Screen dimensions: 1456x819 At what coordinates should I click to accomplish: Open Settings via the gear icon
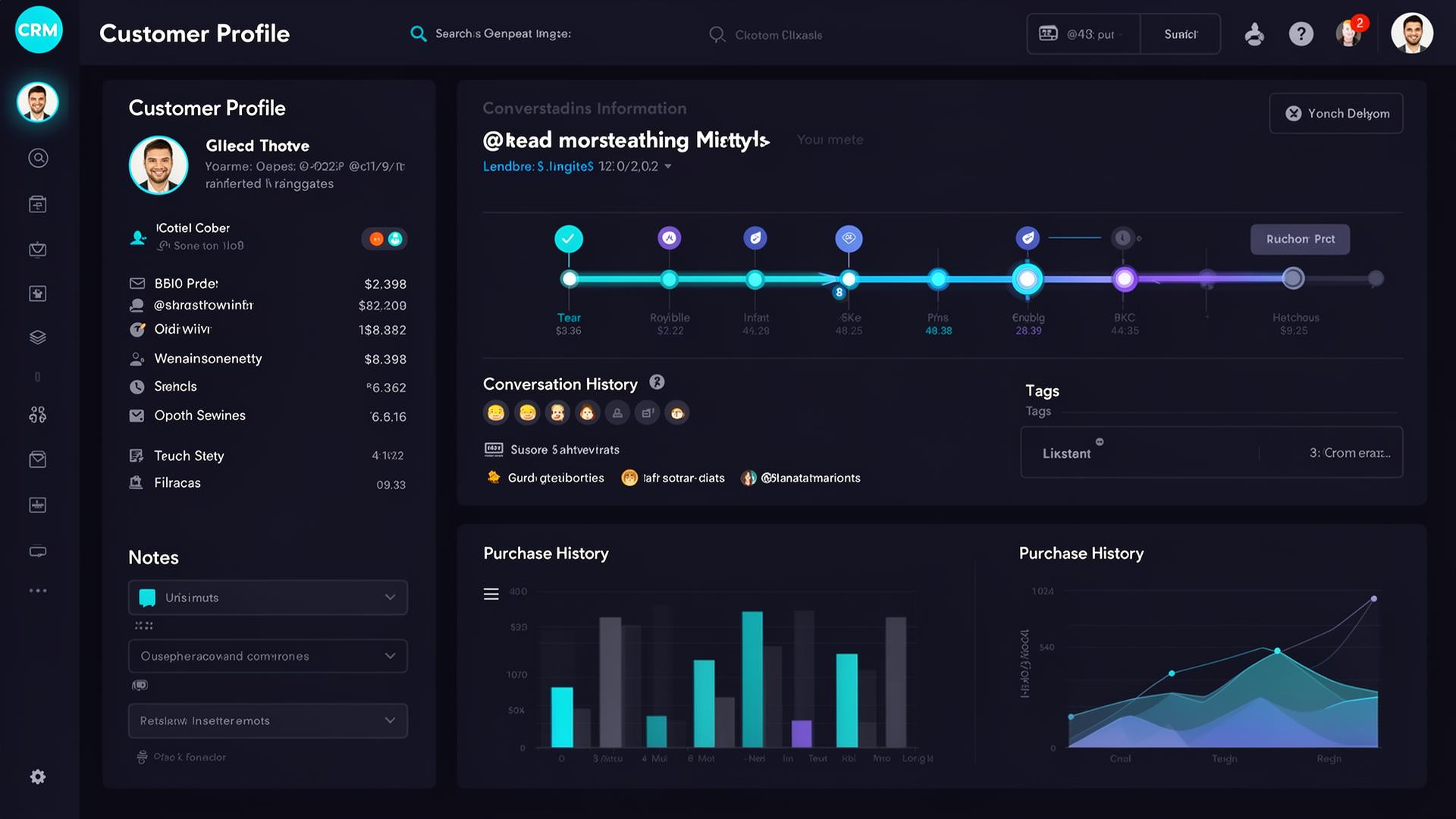click(x=37, y=777)
